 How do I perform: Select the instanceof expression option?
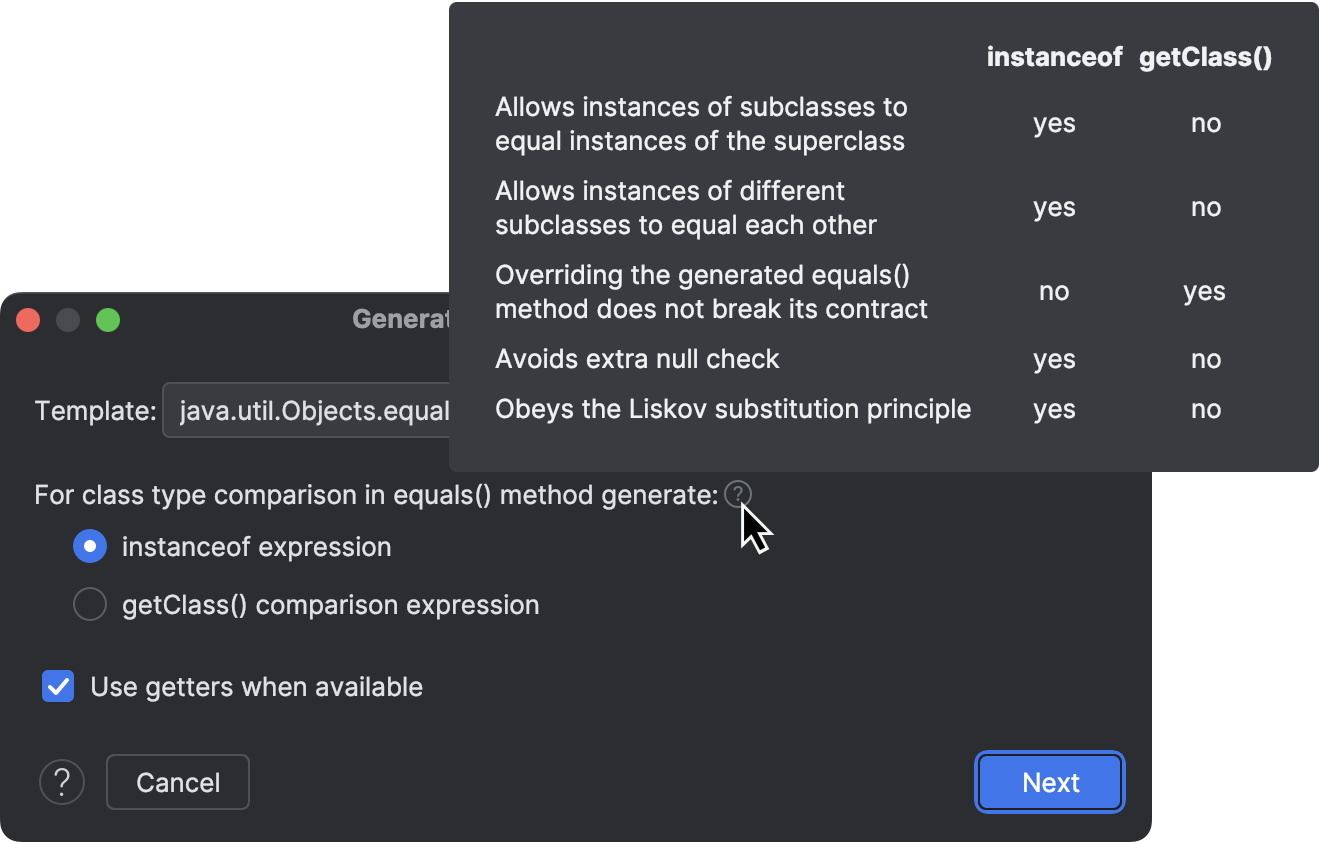[90, 546]
